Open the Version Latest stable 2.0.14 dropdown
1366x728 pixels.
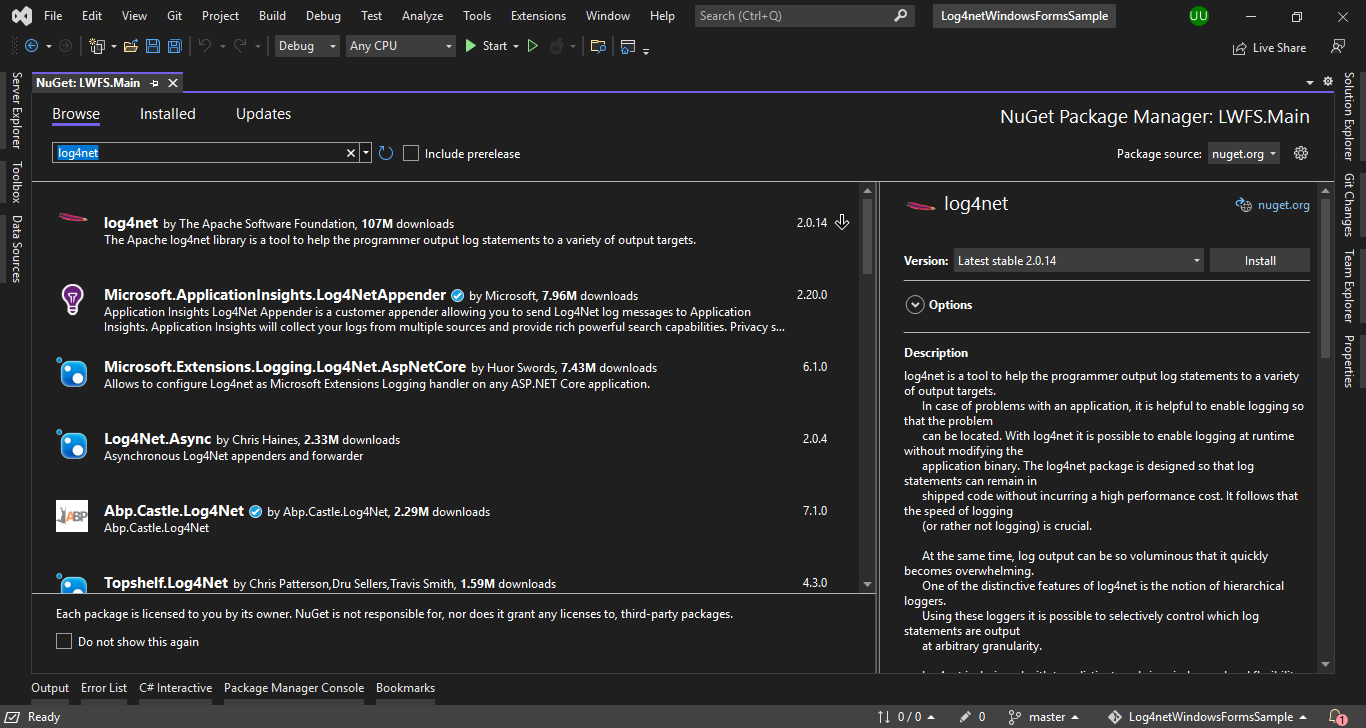coord(1078,260)
